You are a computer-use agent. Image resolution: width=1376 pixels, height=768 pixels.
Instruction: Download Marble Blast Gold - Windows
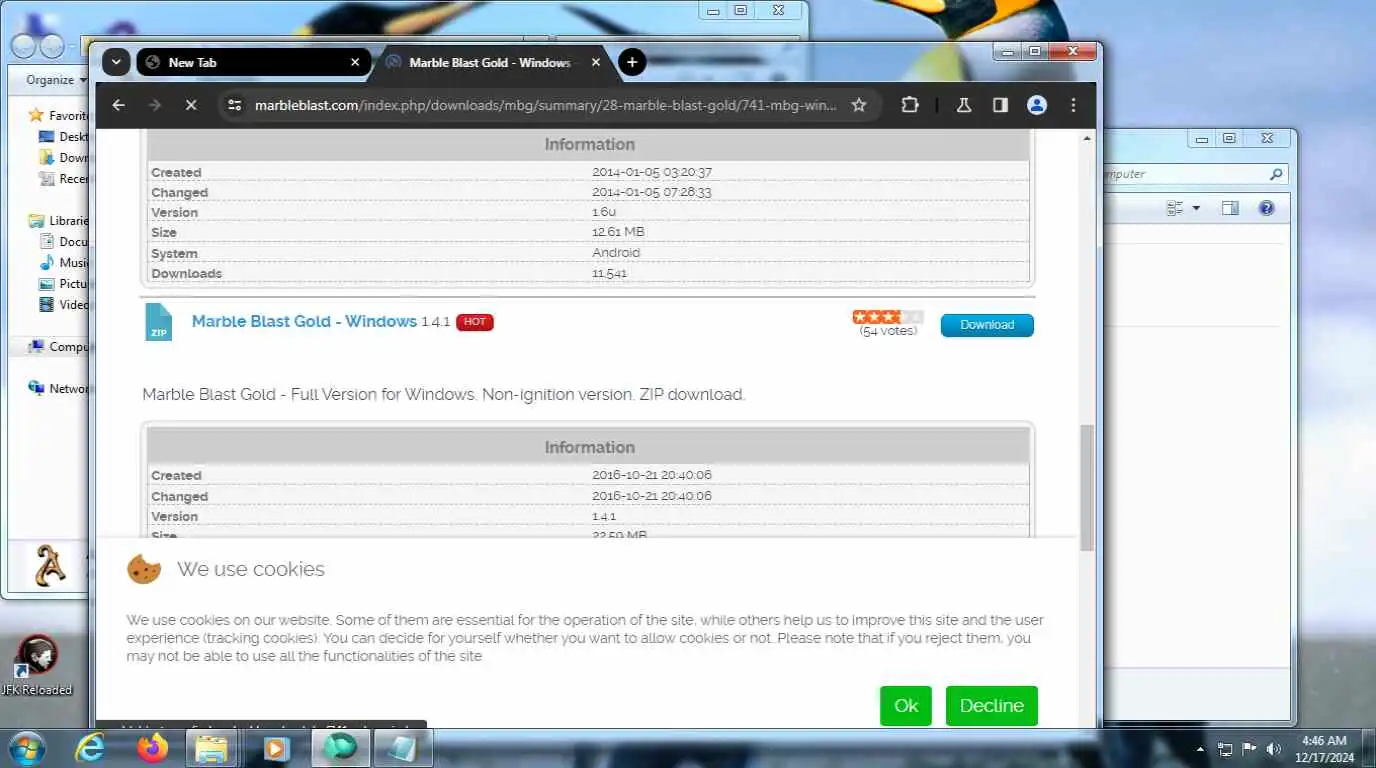[987, 325]
